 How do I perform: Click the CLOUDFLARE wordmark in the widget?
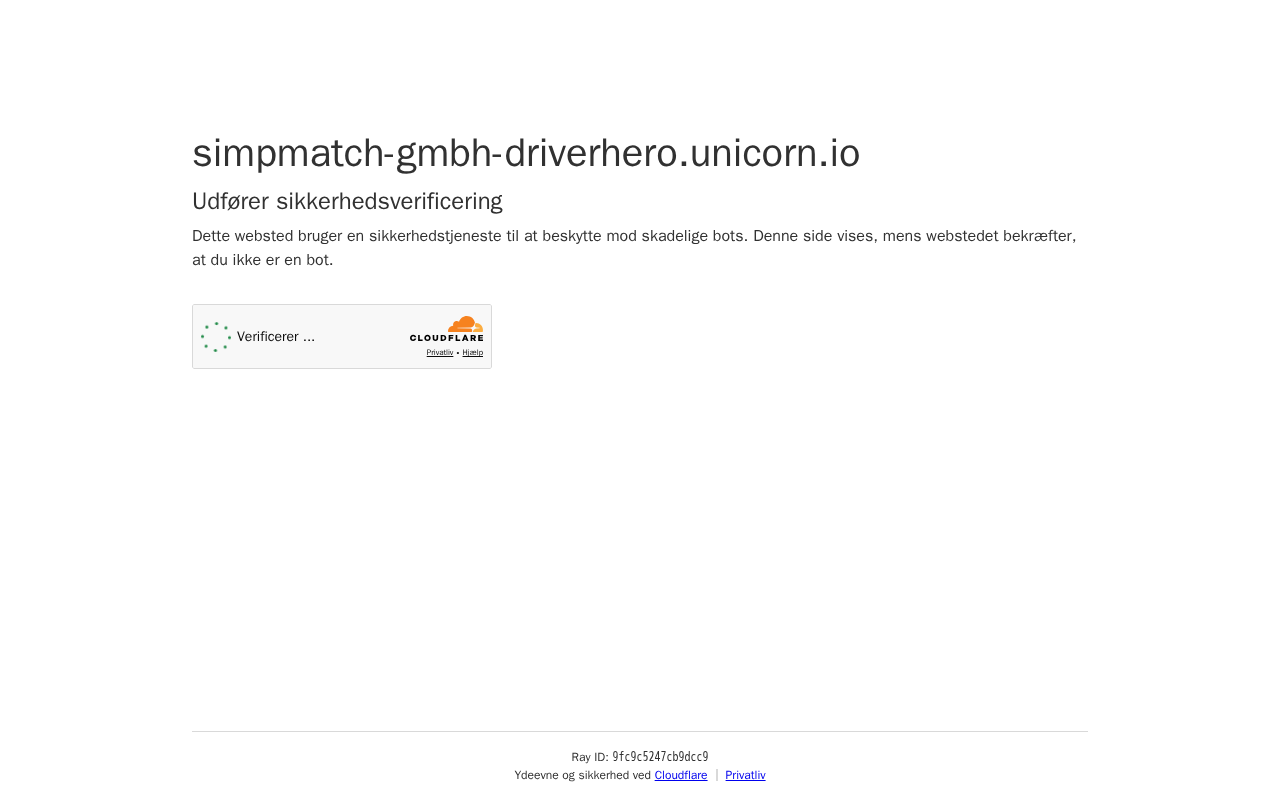[x=446, y=339]
